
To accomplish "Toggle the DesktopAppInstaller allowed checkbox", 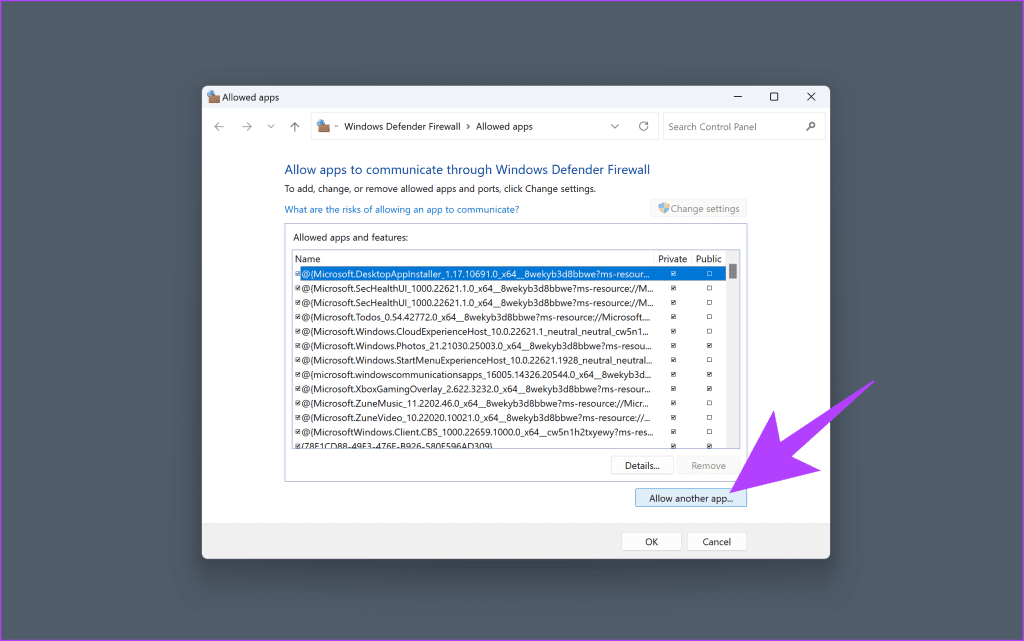I will (298, 274).
